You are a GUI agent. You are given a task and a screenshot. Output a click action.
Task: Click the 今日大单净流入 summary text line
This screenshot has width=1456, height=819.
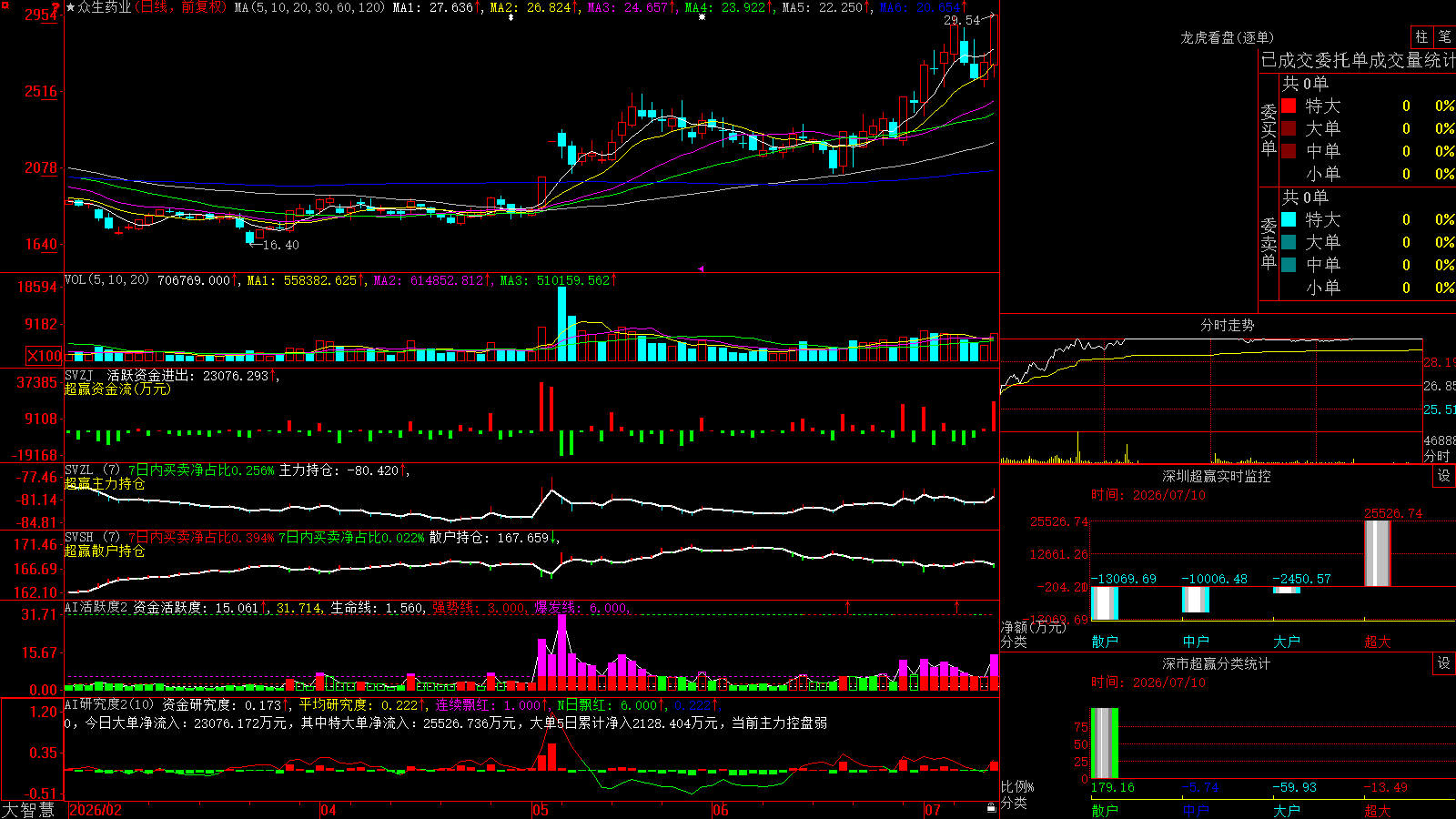click(445, 723)
